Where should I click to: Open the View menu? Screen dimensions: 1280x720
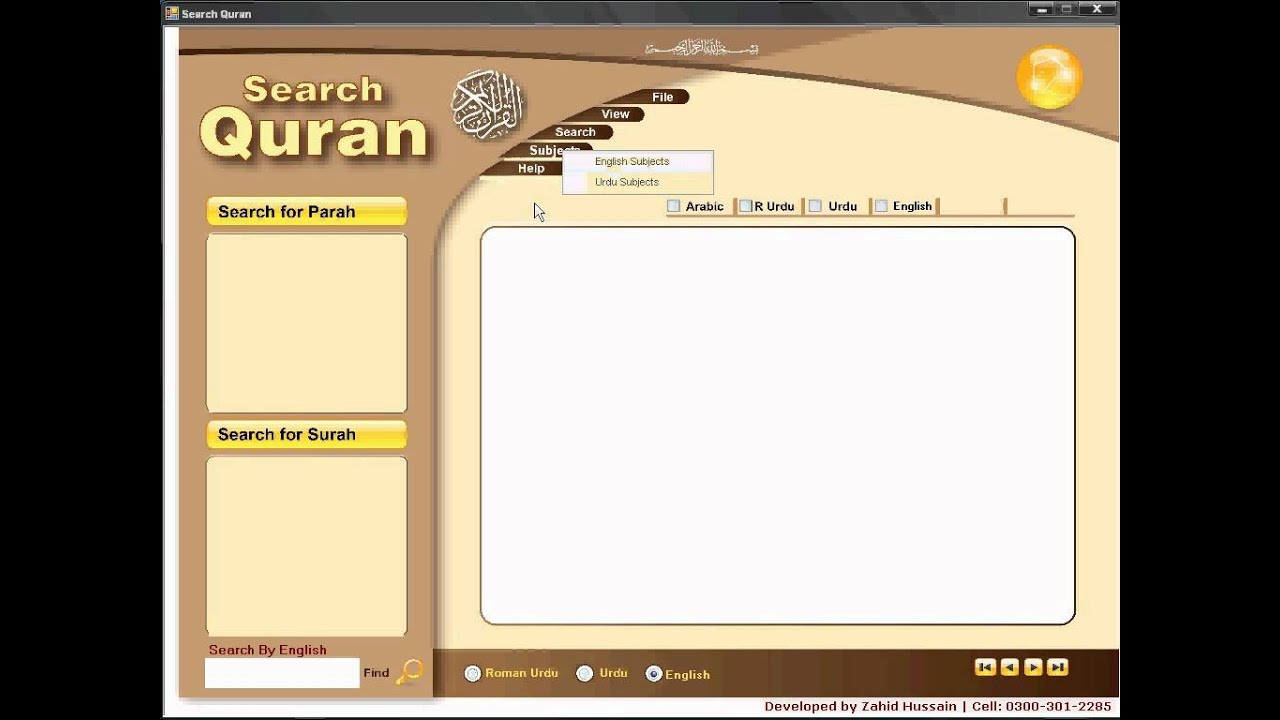(615, 114)
